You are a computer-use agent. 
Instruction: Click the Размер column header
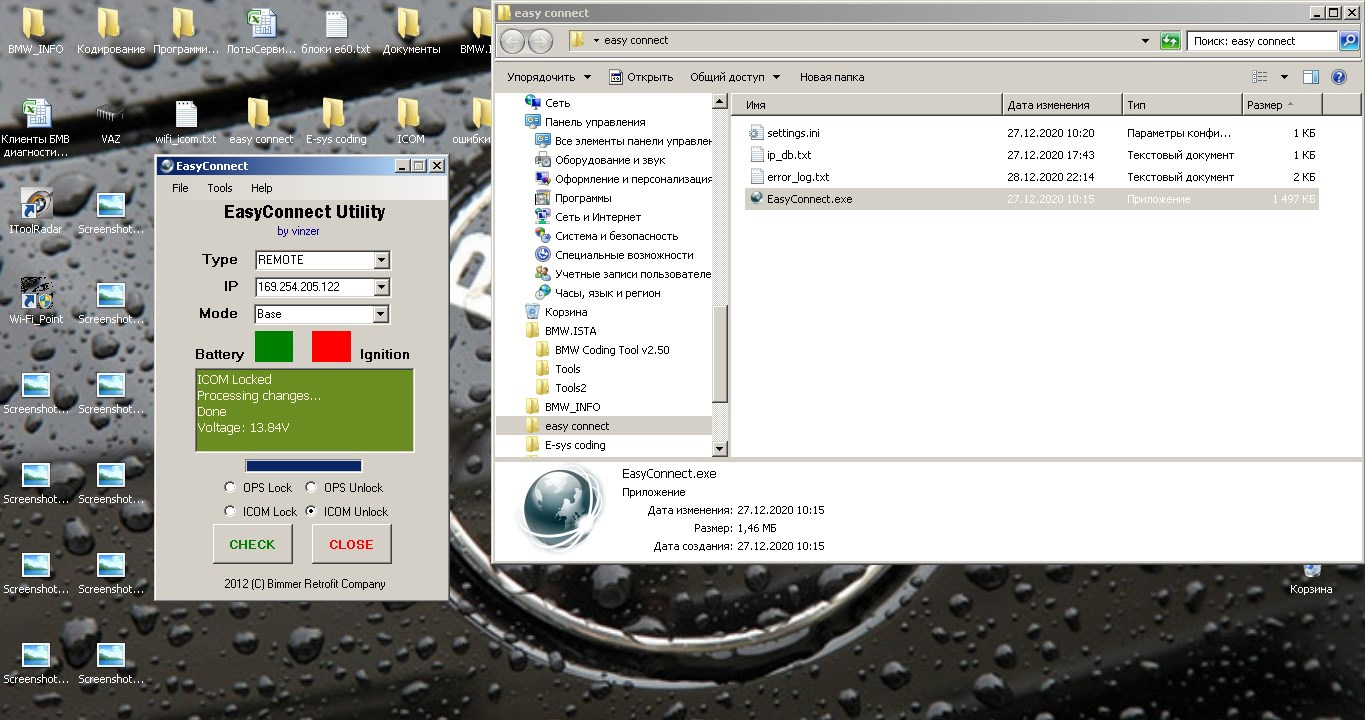(1281, 105)
